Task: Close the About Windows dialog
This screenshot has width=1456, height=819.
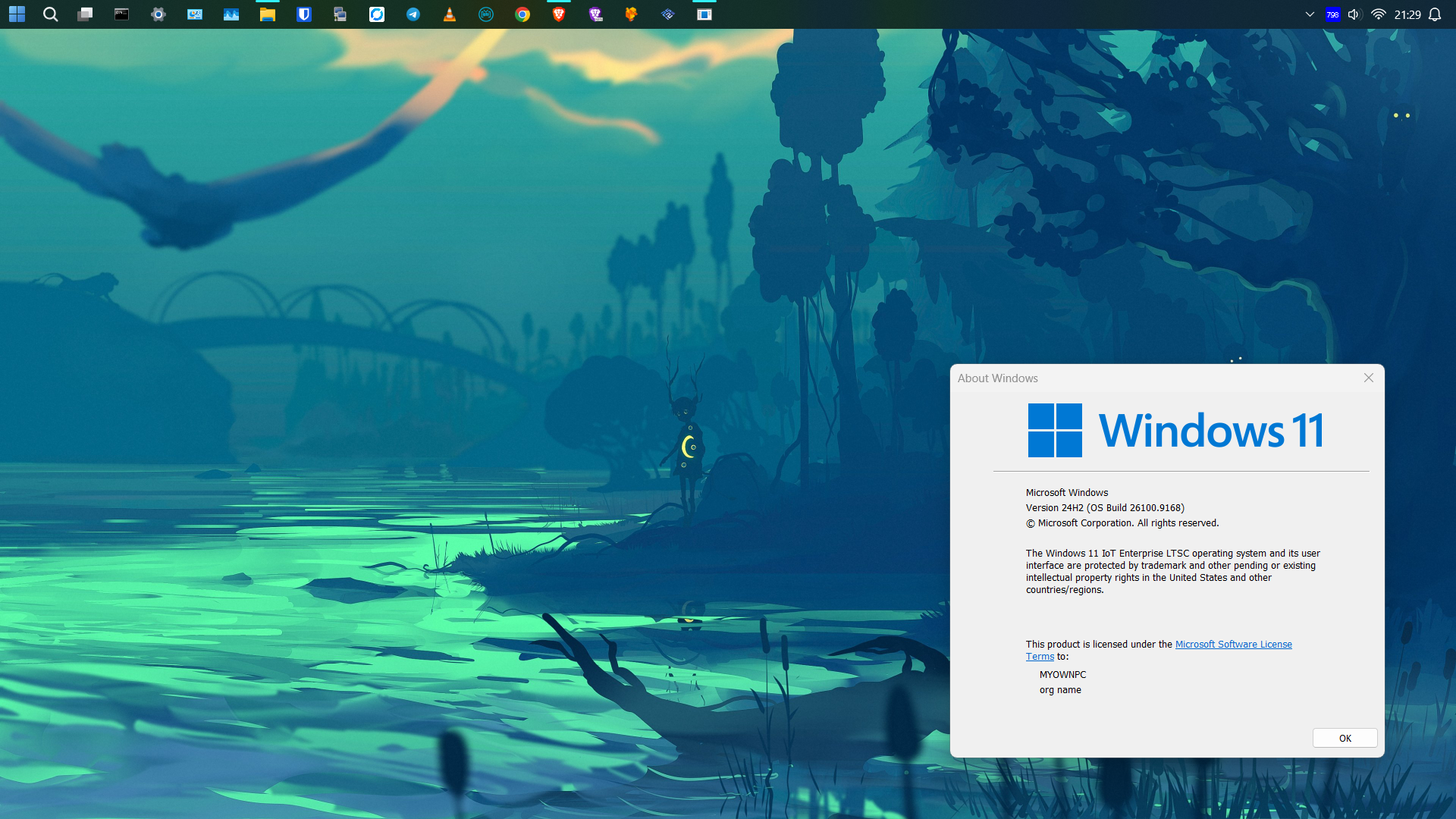Action: (x=1369, y=378)
